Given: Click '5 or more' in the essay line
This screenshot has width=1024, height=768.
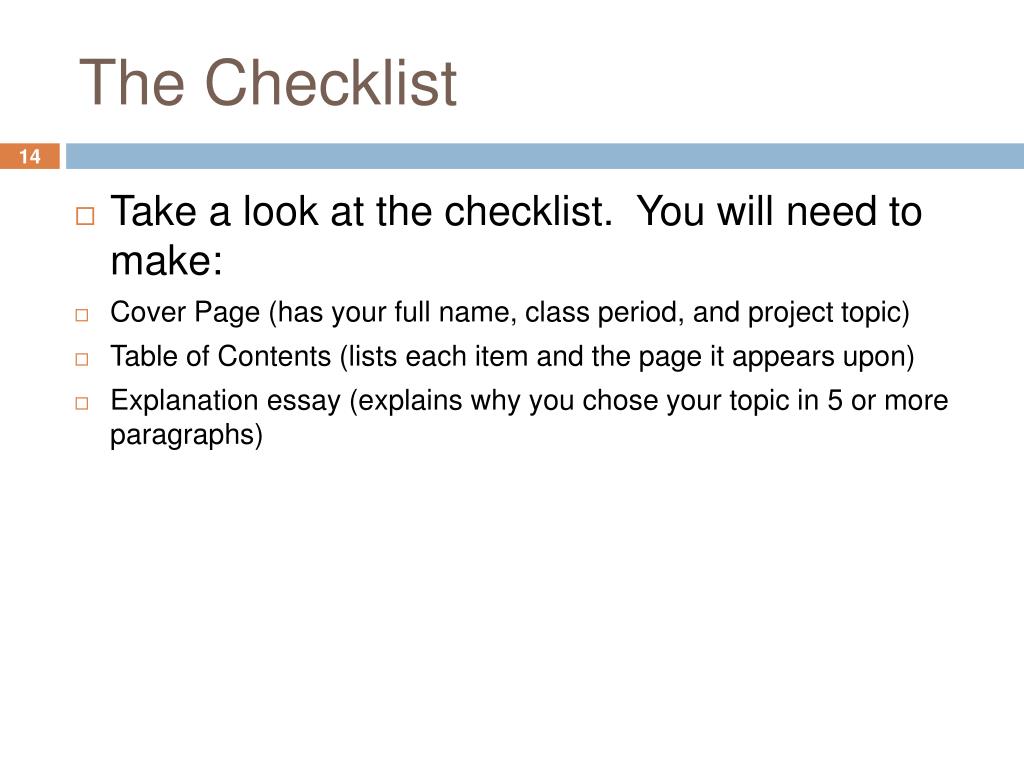Looking at the screenshot, I should pos(888,400).
